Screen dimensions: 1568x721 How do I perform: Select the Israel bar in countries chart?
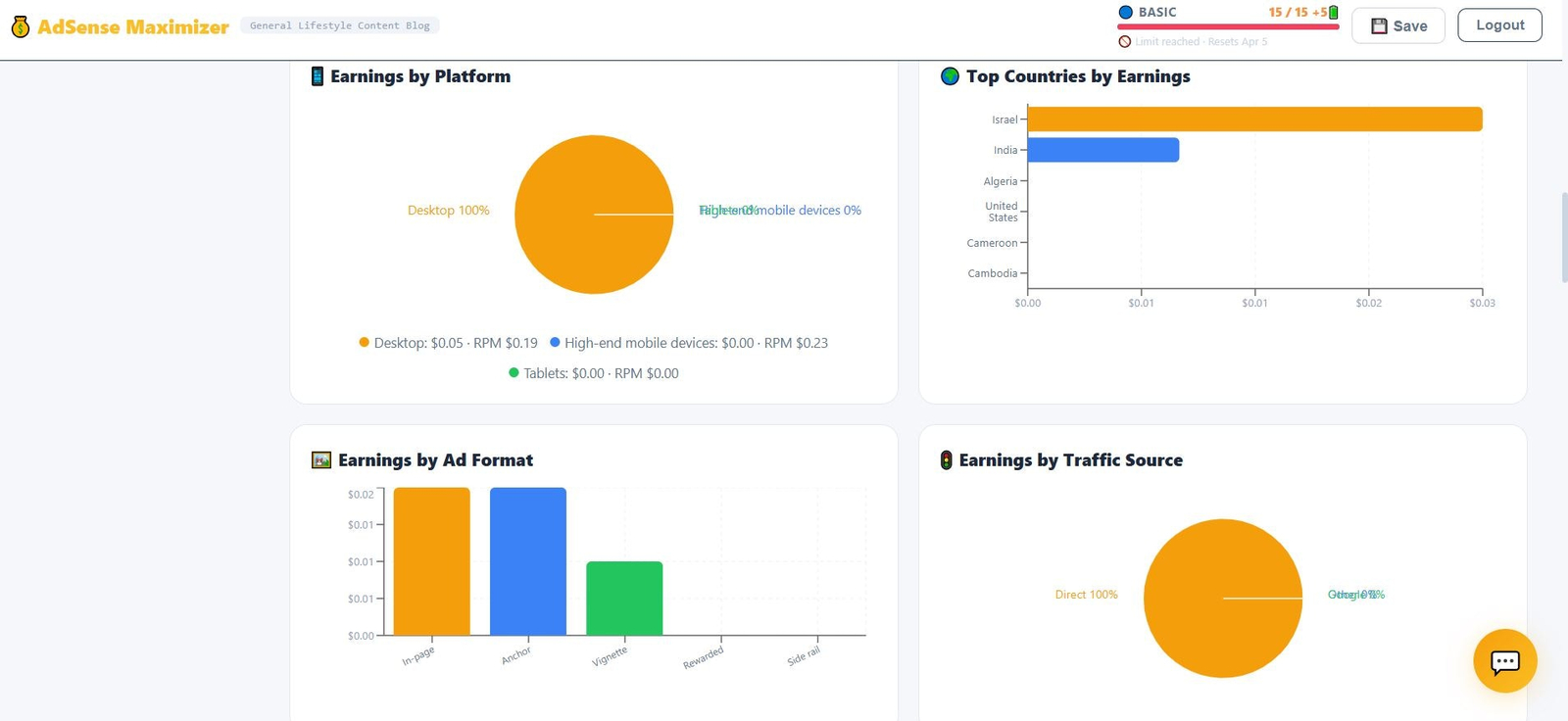(x=1254, y=120)
